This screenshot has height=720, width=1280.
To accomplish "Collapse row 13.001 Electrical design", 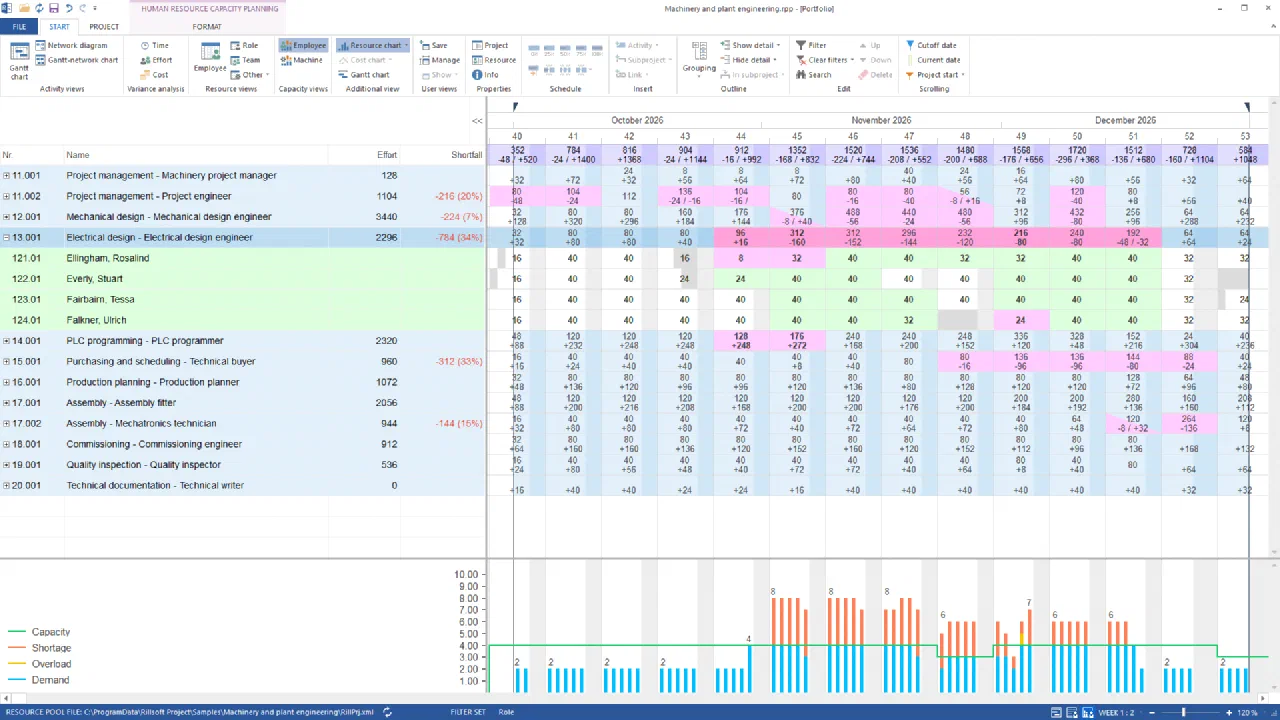I will click(6, 238).
